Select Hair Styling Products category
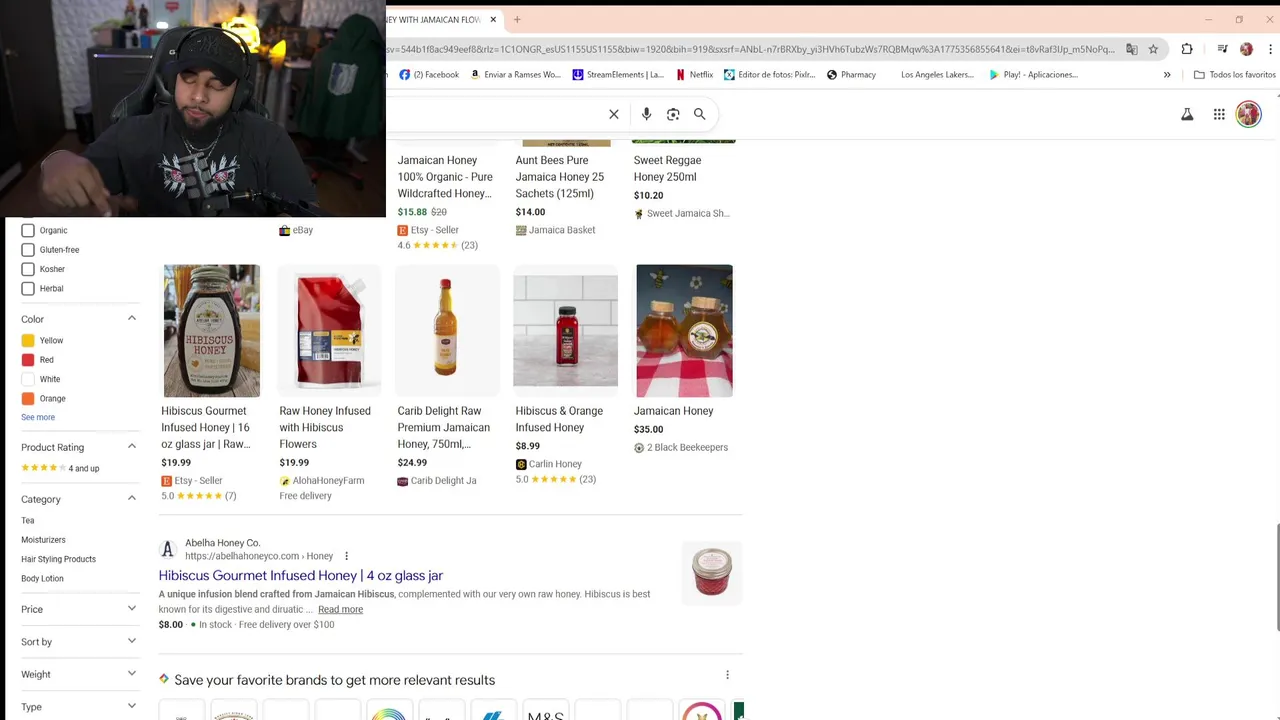Viewport: 1280px width, 720px height. 58,559
